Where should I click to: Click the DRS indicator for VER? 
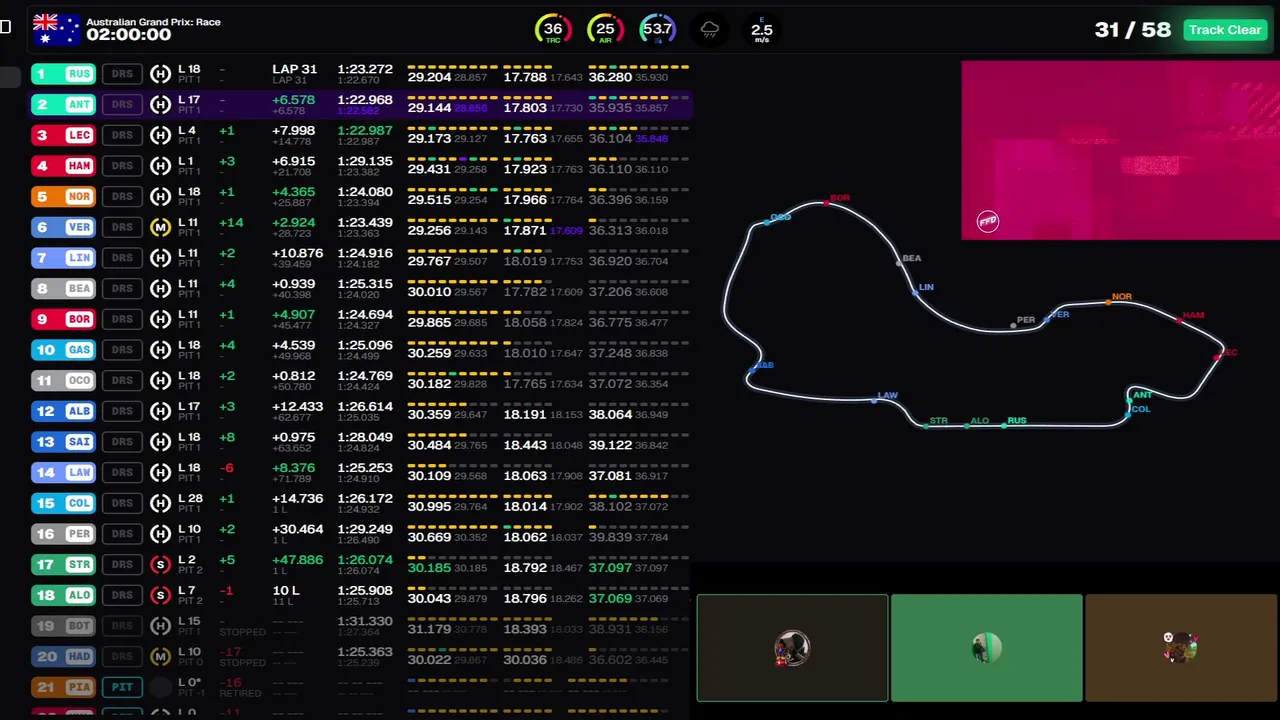tap(122, 227)
